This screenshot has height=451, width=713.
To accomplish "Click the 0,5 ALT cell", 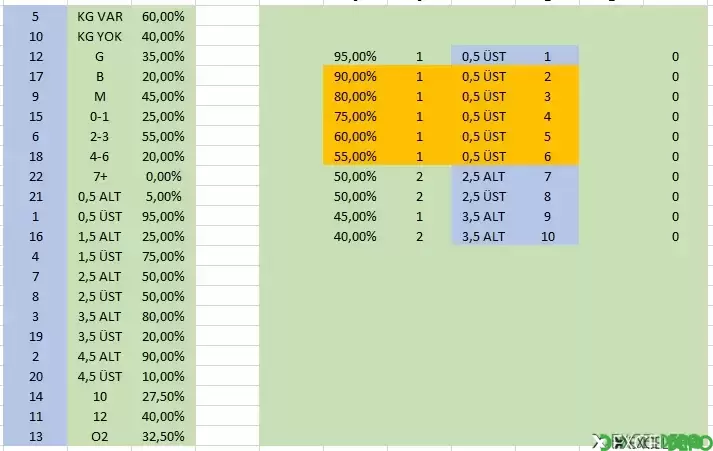I will (x=100, y=196).
